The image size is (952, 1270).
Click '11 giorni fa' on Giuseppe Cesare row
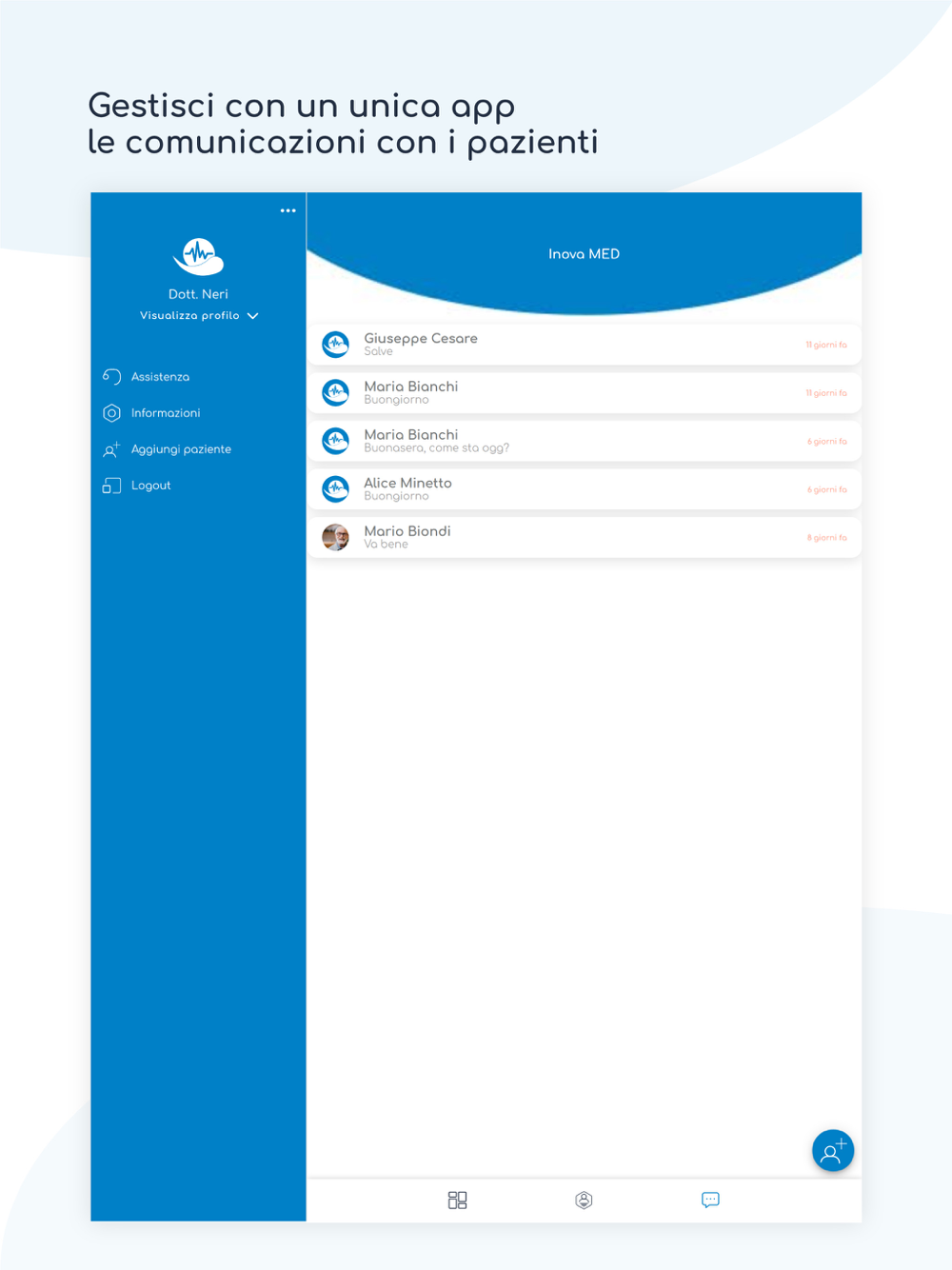point(825,345)
